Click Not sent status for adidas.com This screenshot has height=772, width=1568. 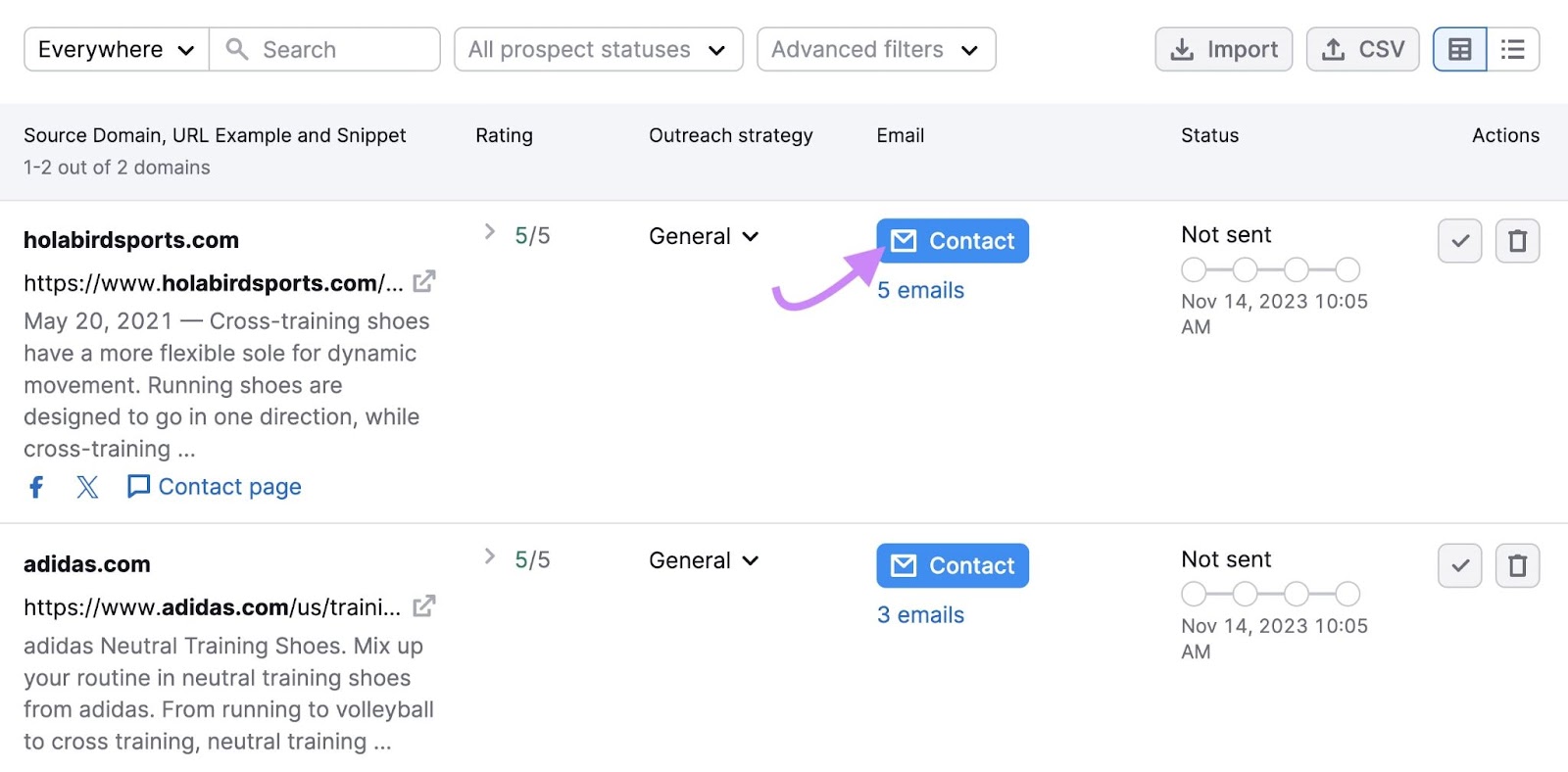pos(1226,559)
